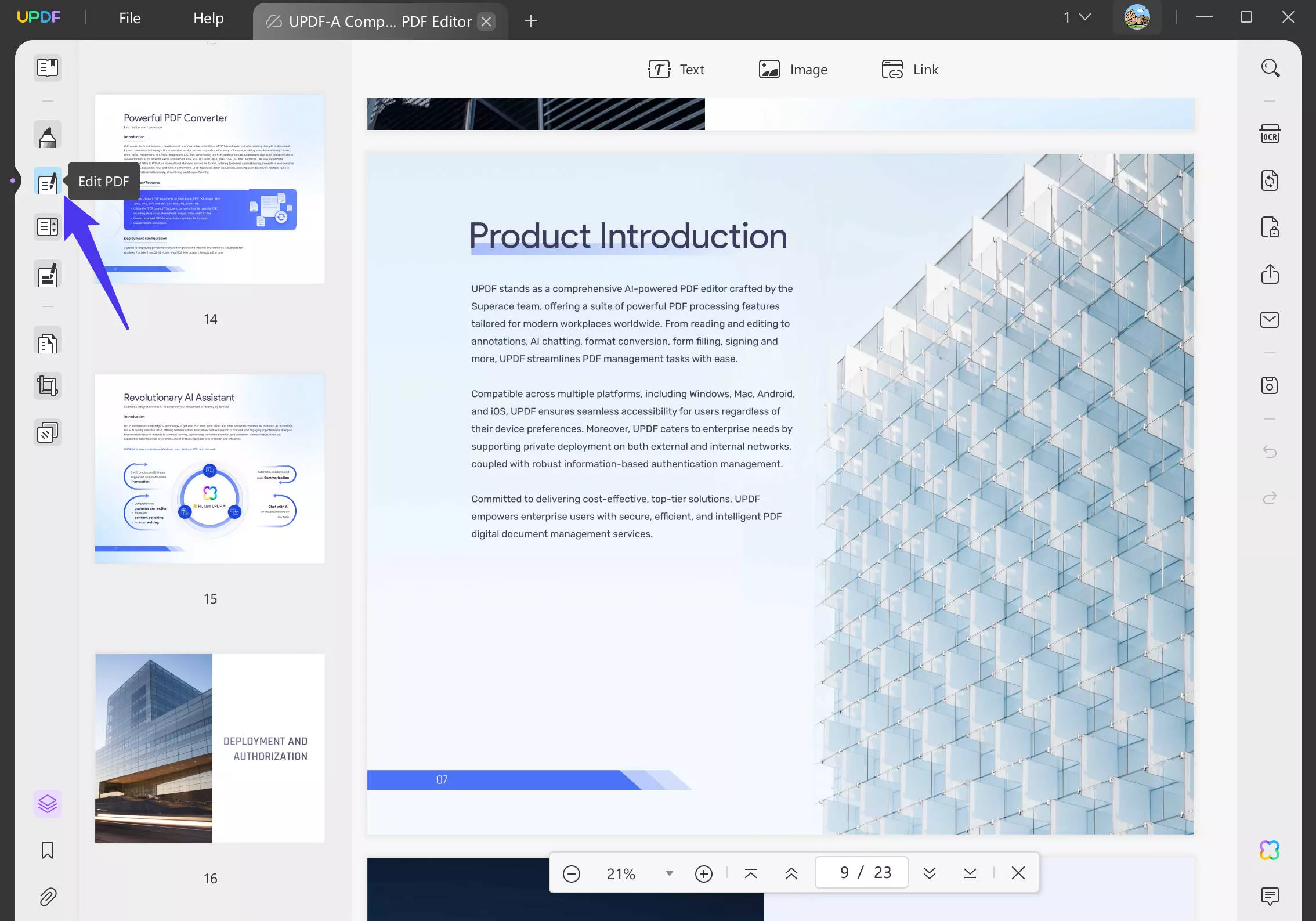Open the Help menu
This screenshot has height=921, width=1316.
(x=208, y=17)
